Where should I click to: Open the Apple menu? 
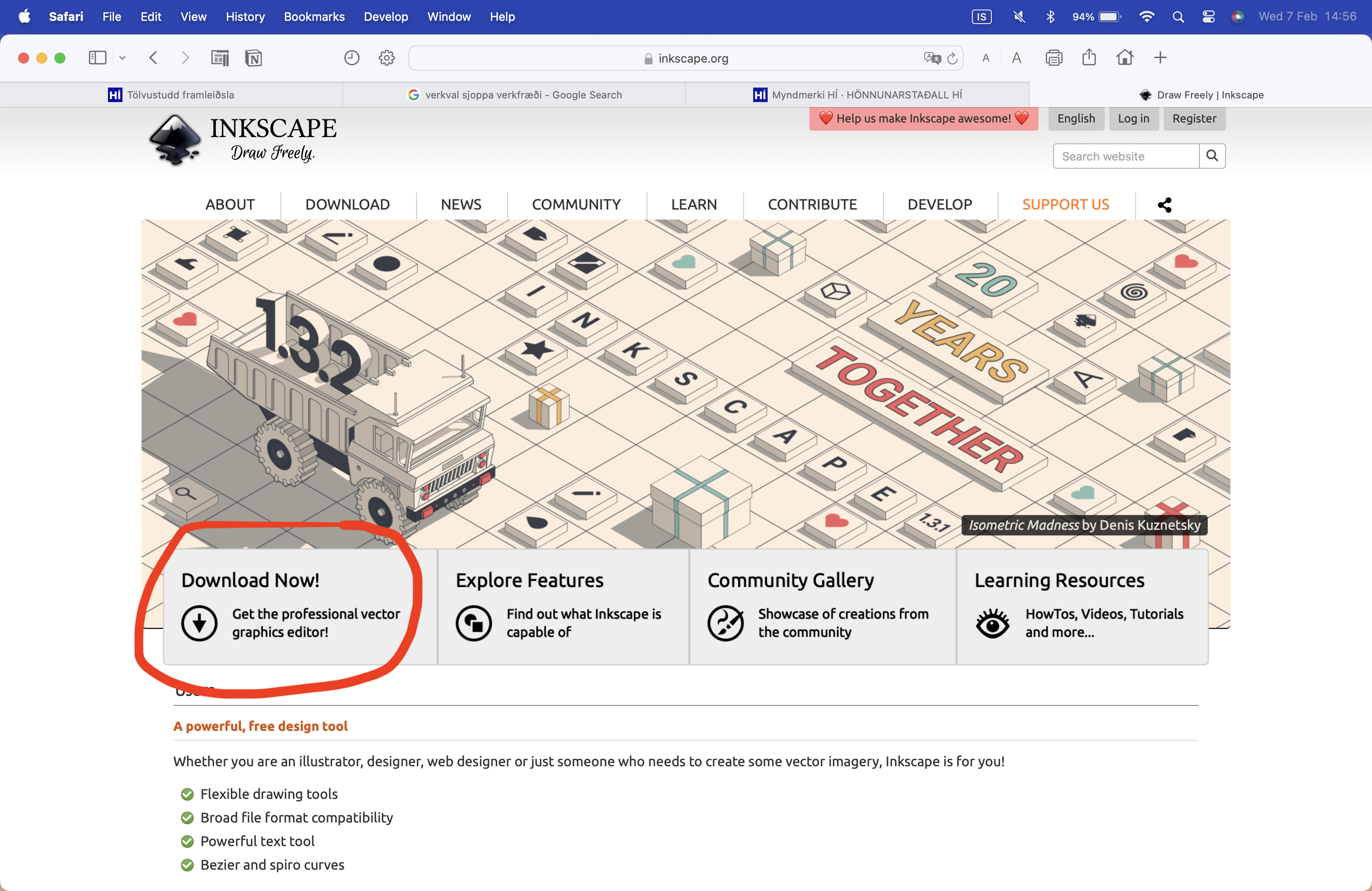[24, 16]
